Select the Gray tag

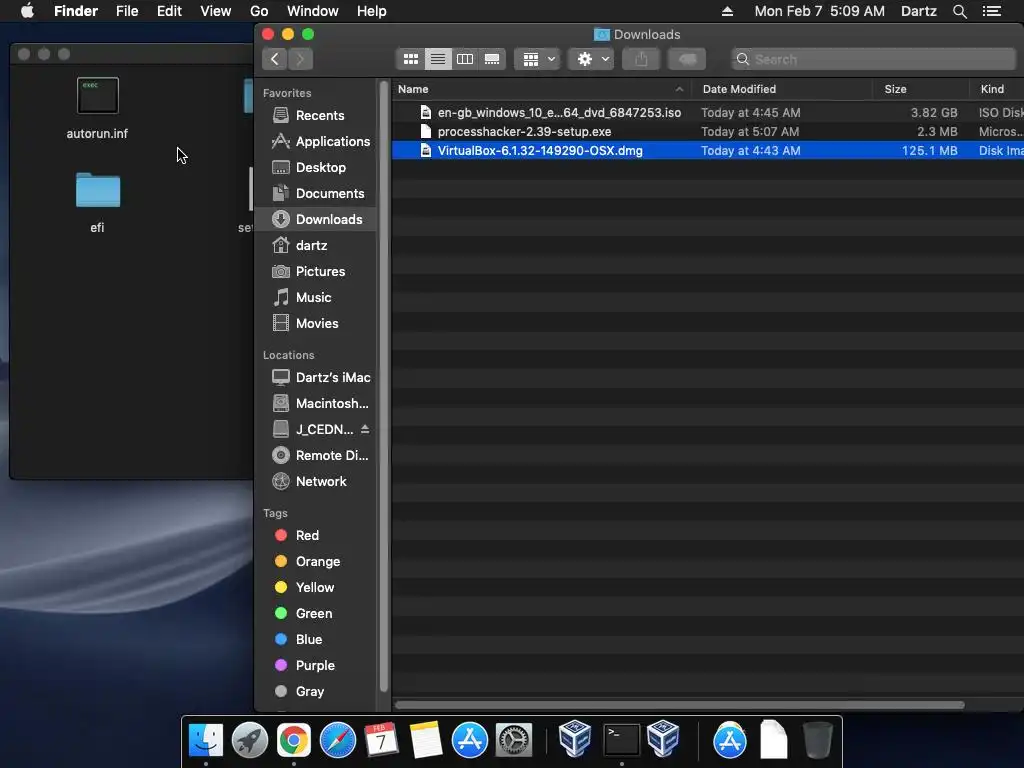point(300,692)
